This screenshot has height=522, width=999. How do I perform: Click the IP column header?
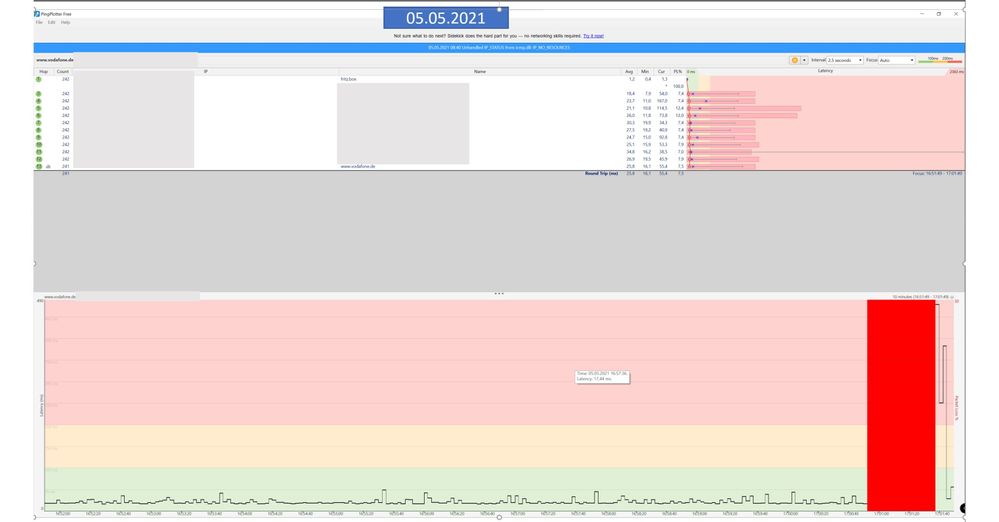pos(205,71)
